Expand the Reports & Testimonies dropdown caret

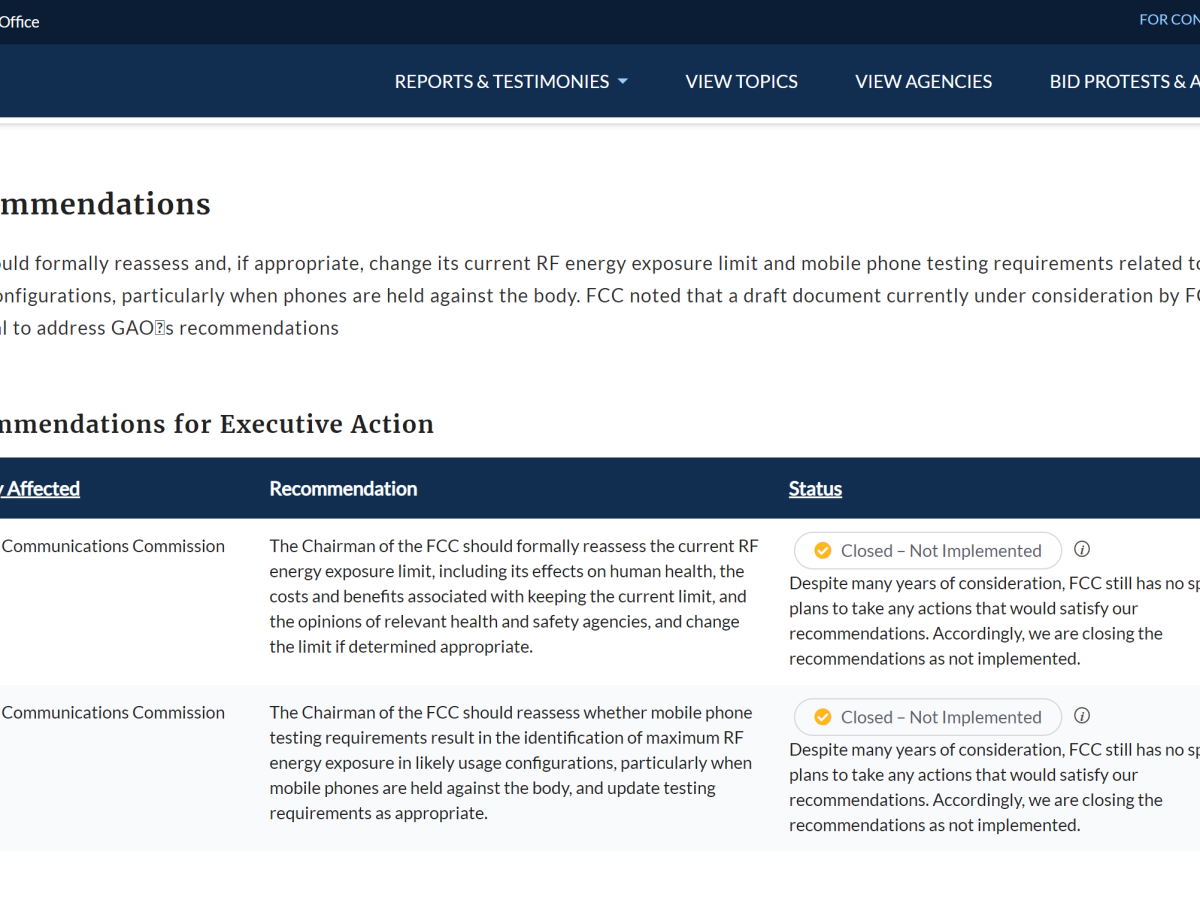[x=623, y=82]
